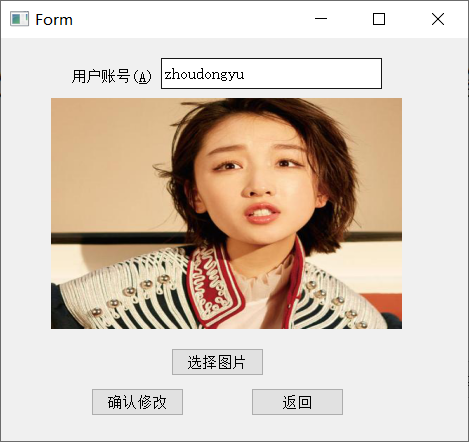Click the square maximize icon
The height and width of the screenshot is (442, 469).
[x=379, y=19]
